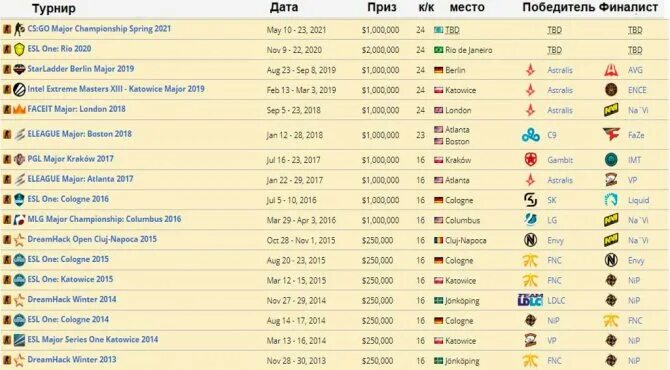
Task: Open Intel Extreme Masters XIII Katowice Major link
Action: click(116, 89)
